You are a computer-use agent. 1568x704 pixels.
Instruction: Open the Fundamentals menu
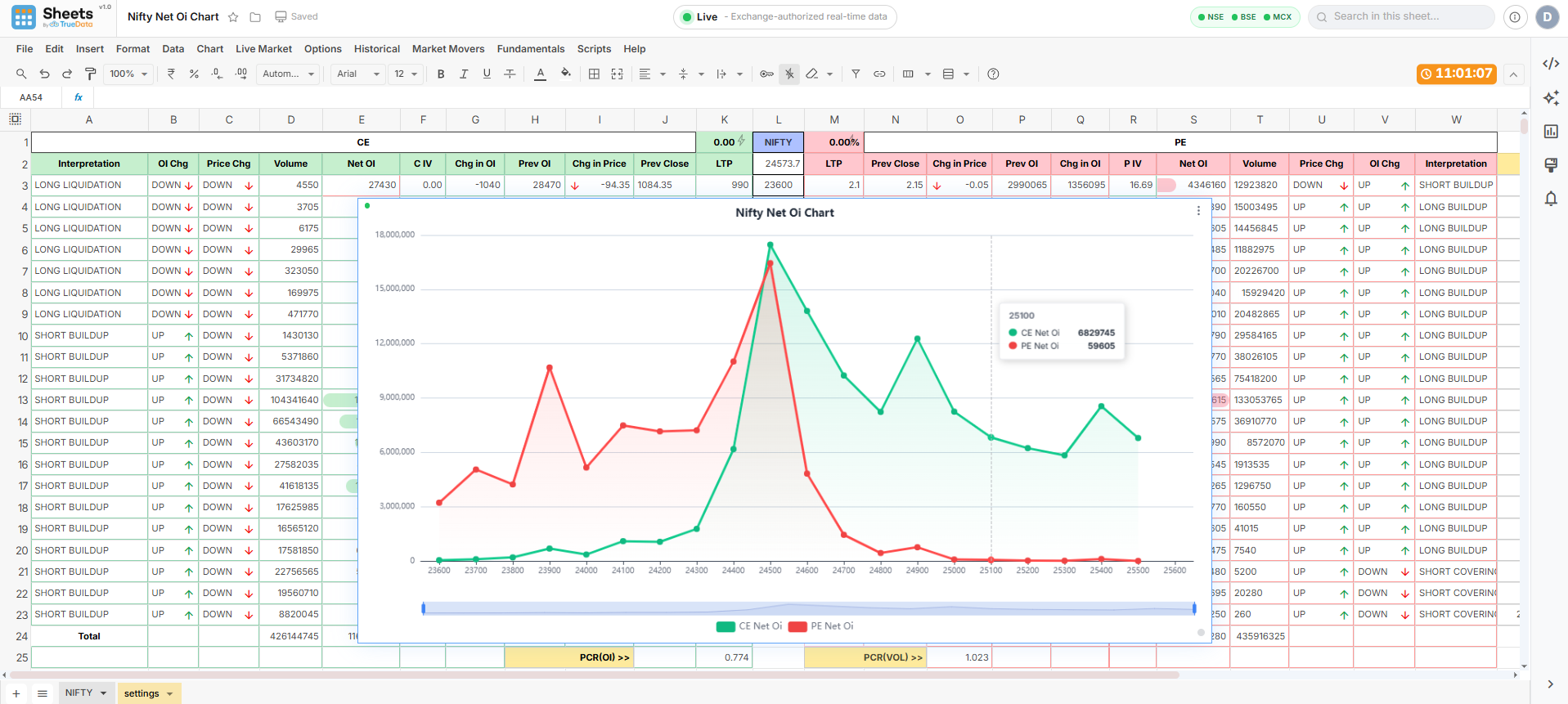tap(531, 49)
